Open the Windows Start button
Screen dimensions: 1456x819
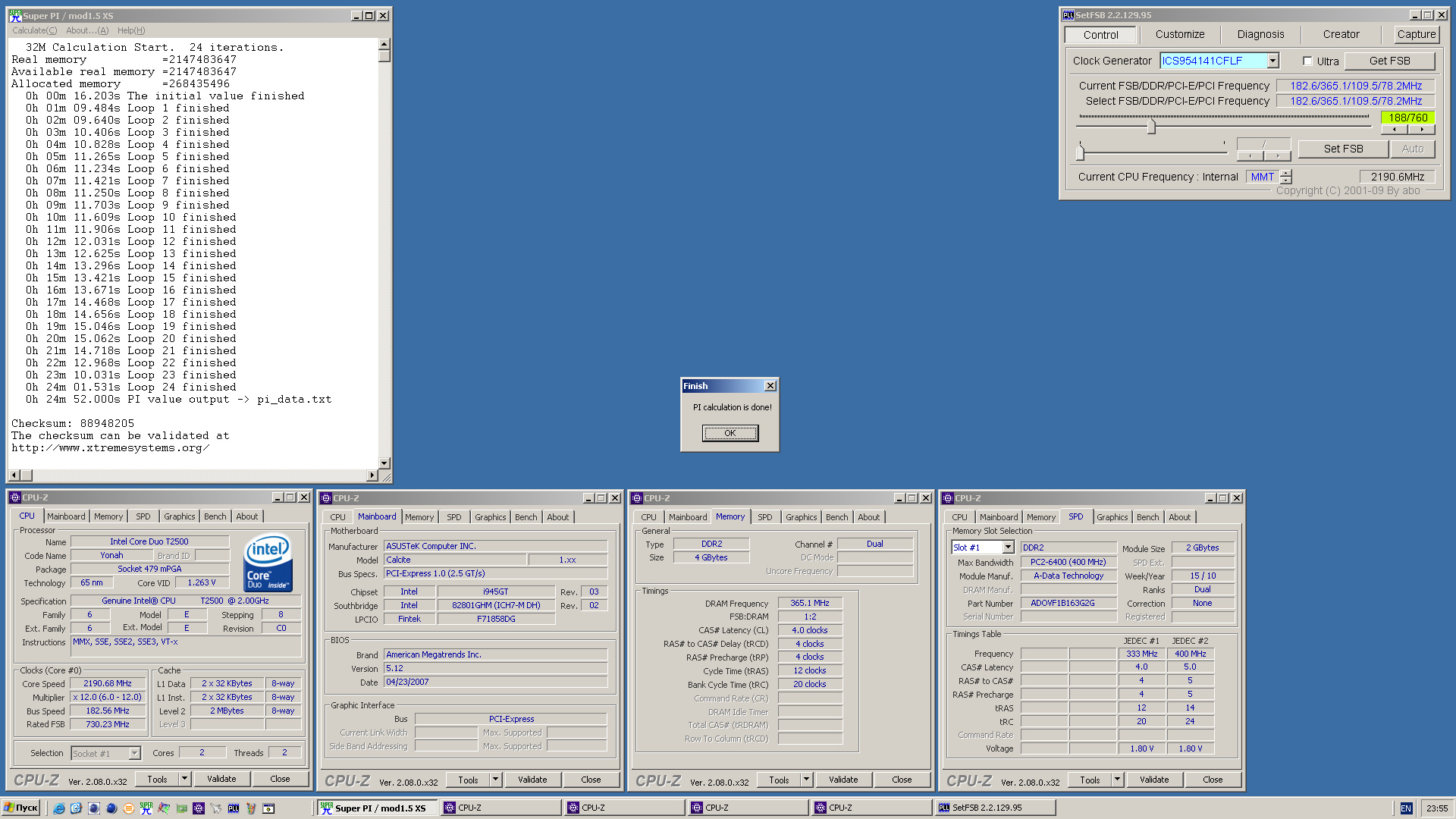[21, 808]
